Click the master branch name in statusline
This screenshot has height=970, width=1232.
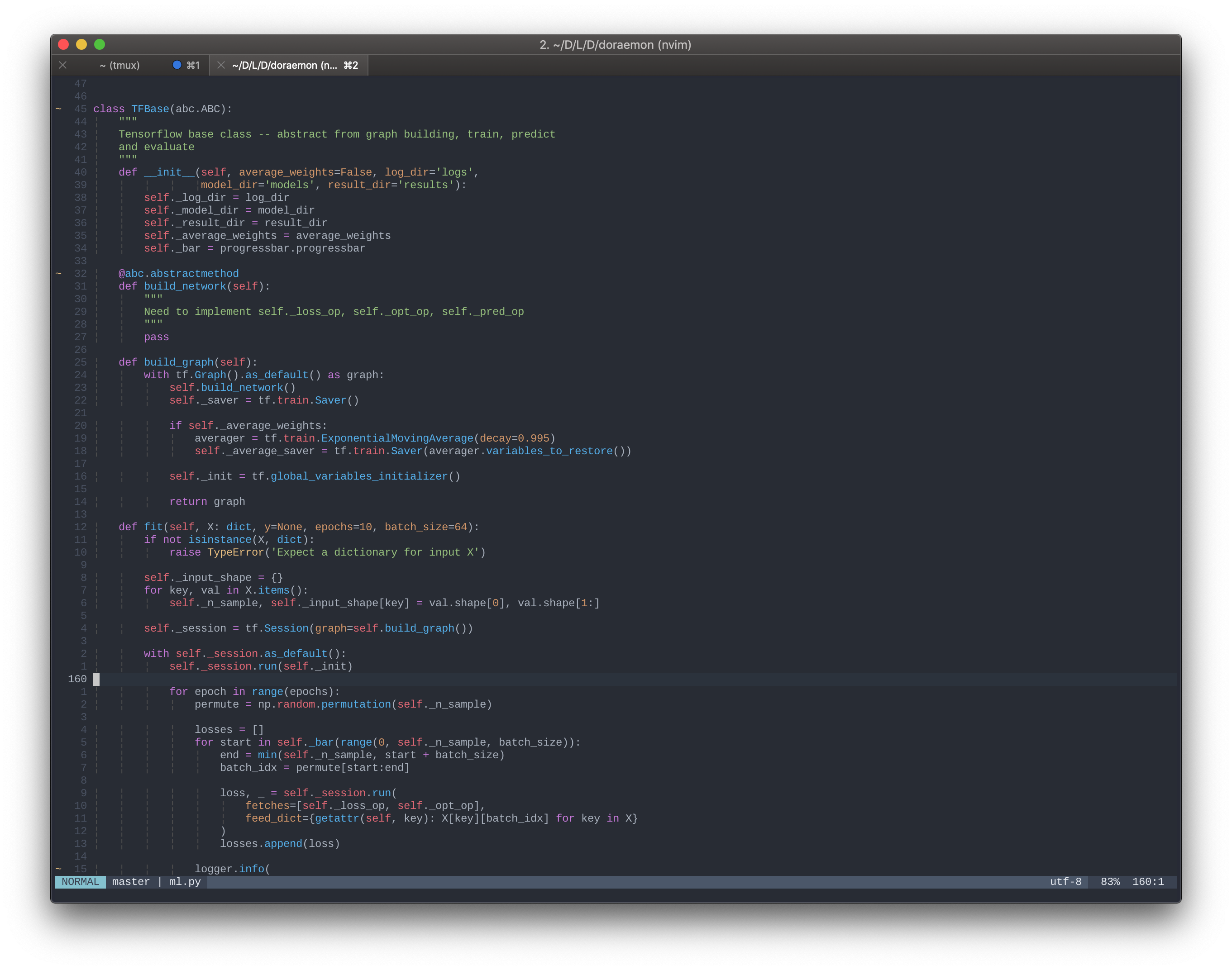(x=131, y=881)
